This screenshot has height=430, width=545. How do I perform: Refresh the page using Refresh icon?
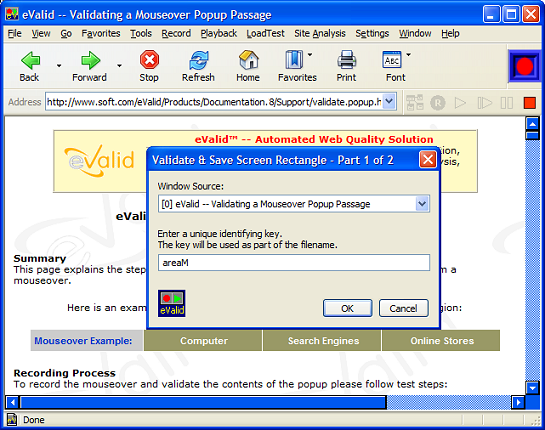199,60
